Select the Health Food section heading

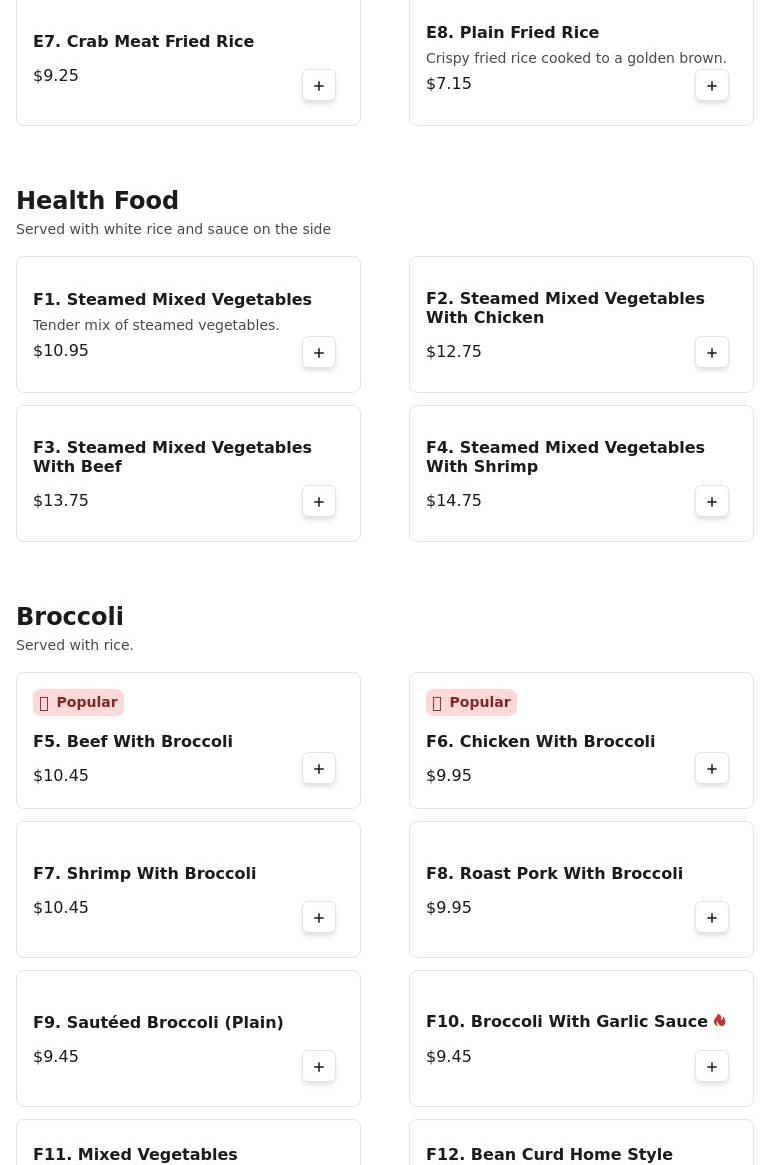click(x=97, y=201)
